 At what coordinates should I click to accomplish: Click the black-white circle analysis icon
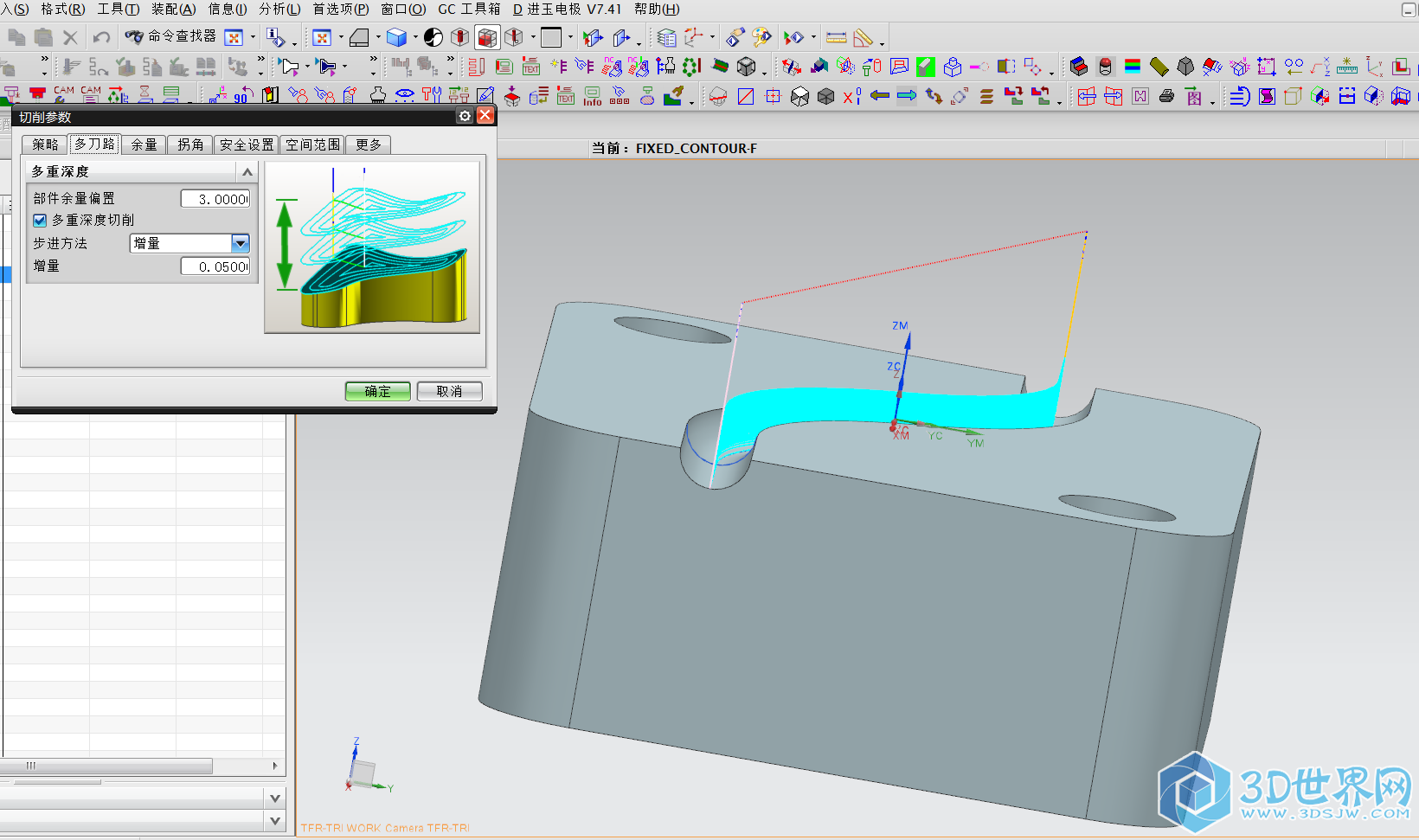point(433,37)
